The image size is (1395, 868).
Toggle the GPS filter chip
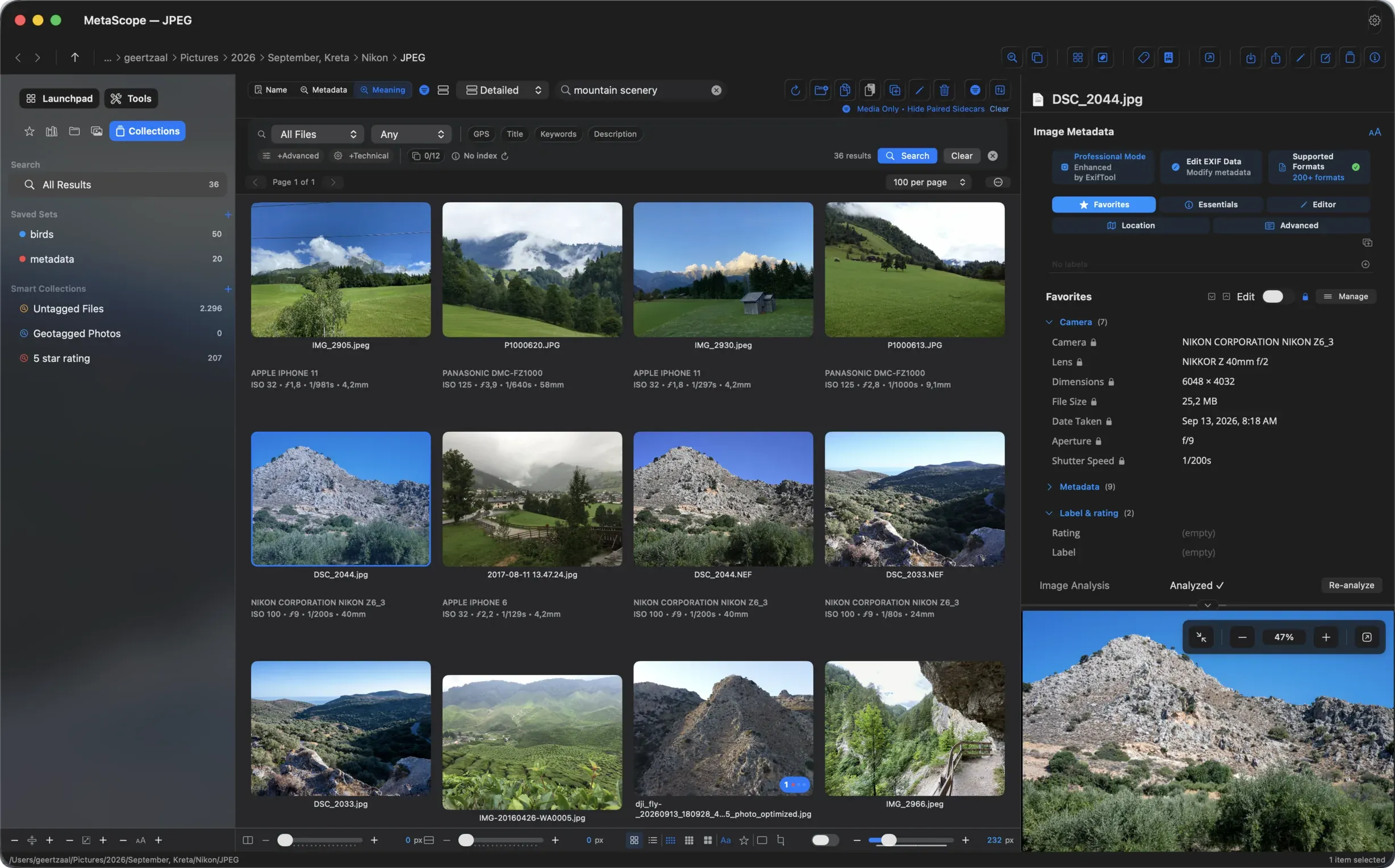(481, 134)
